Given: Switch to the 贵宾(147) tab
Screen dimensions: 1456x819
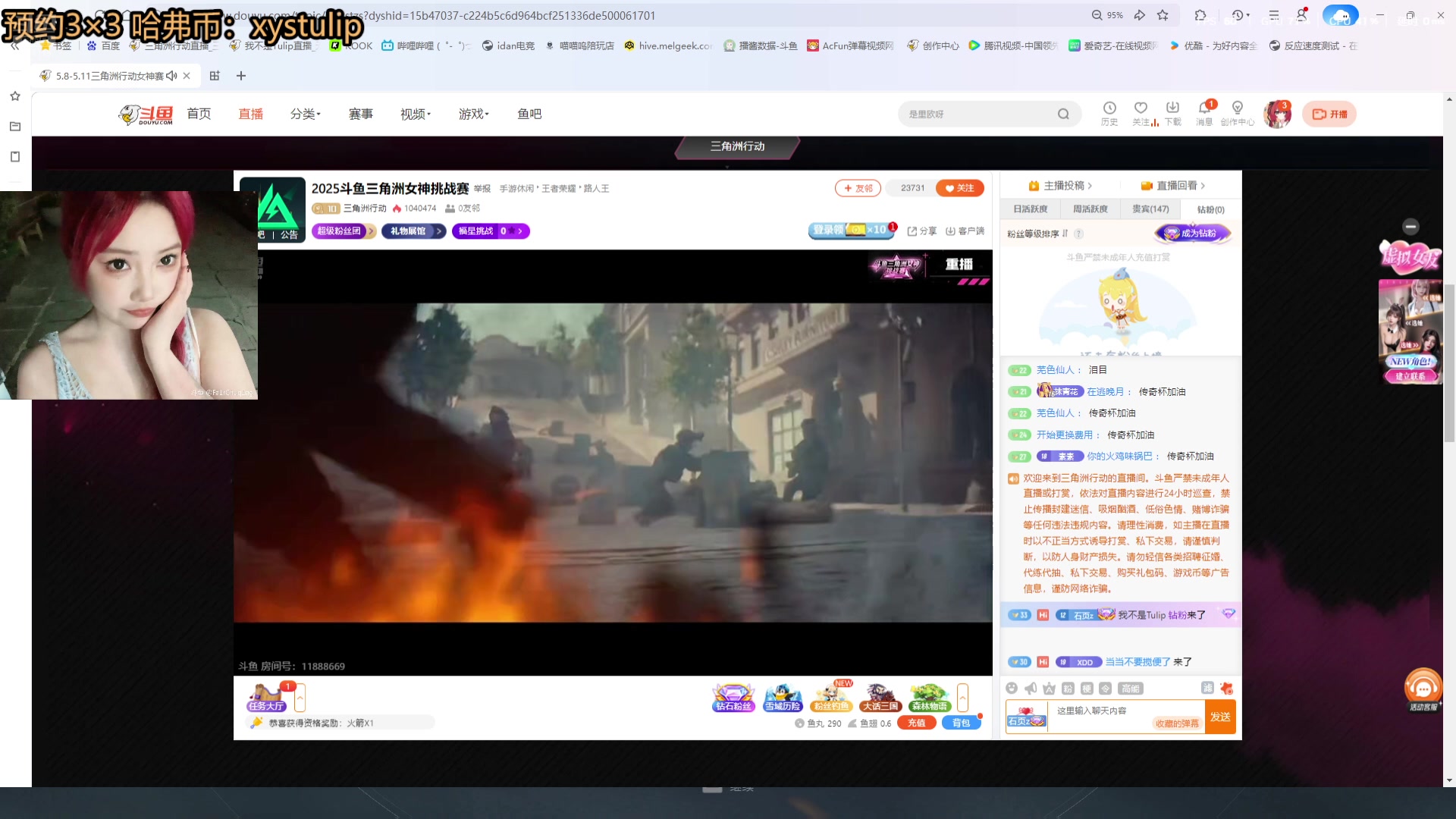Looking at the screenshot, I should (1150, 209).
